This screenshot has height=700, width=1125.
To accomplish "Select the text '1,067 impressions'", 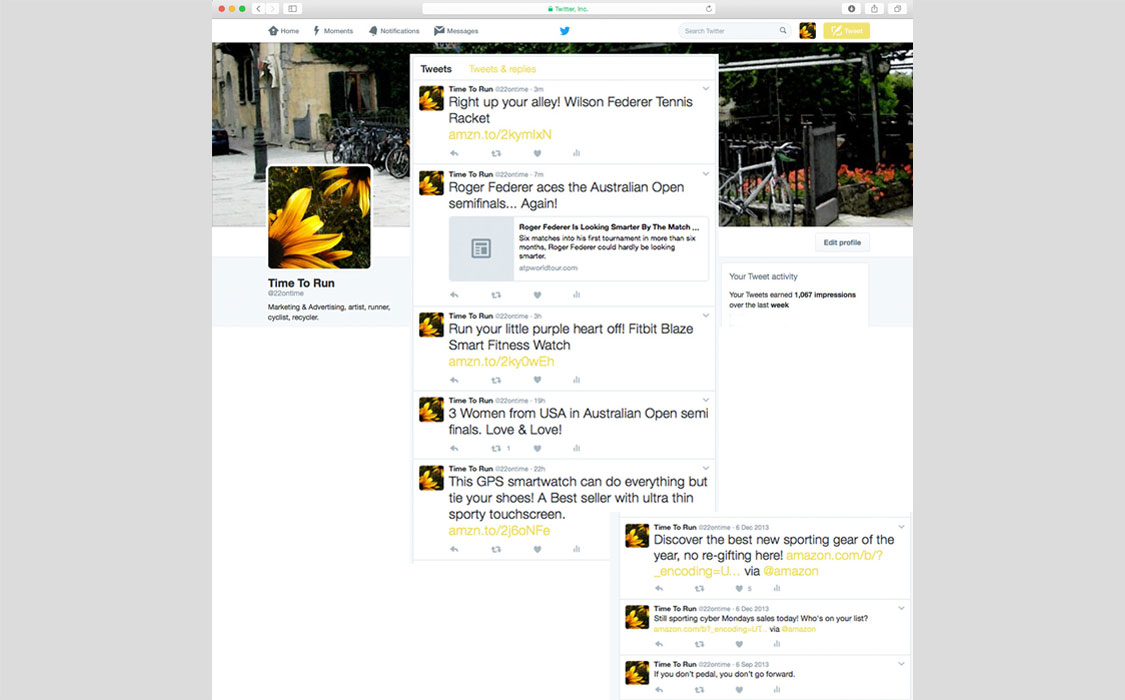I will (825, 295).
